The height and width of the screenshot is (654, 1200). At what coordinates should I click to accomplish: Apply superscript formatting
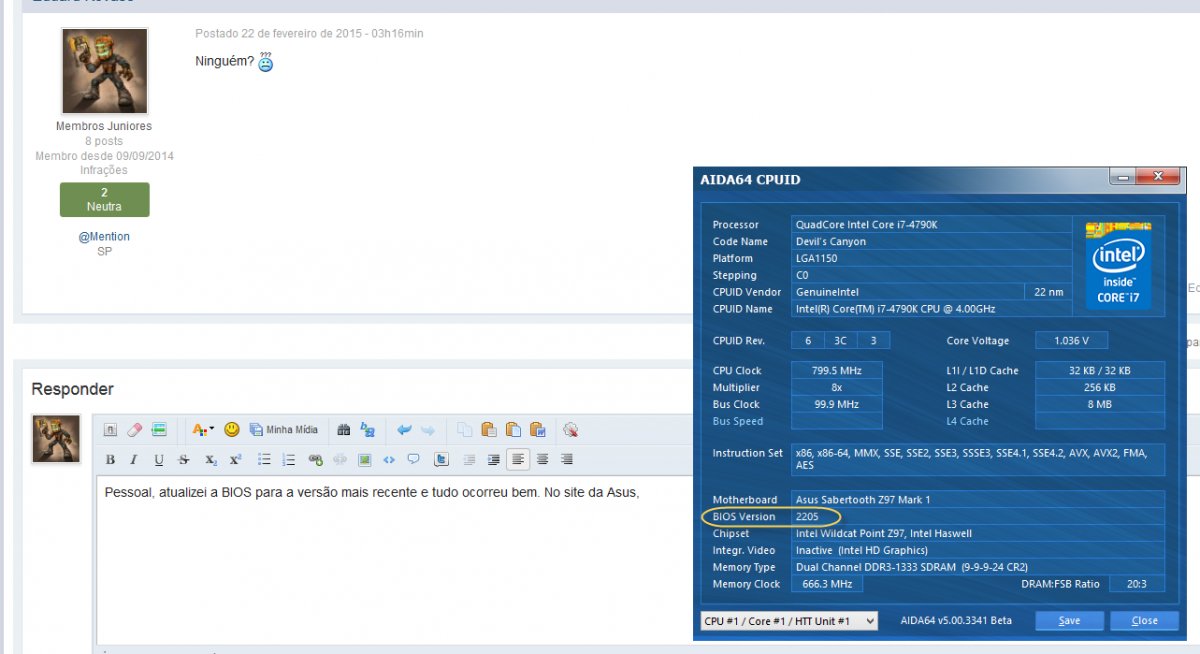(x=235, y=460)
